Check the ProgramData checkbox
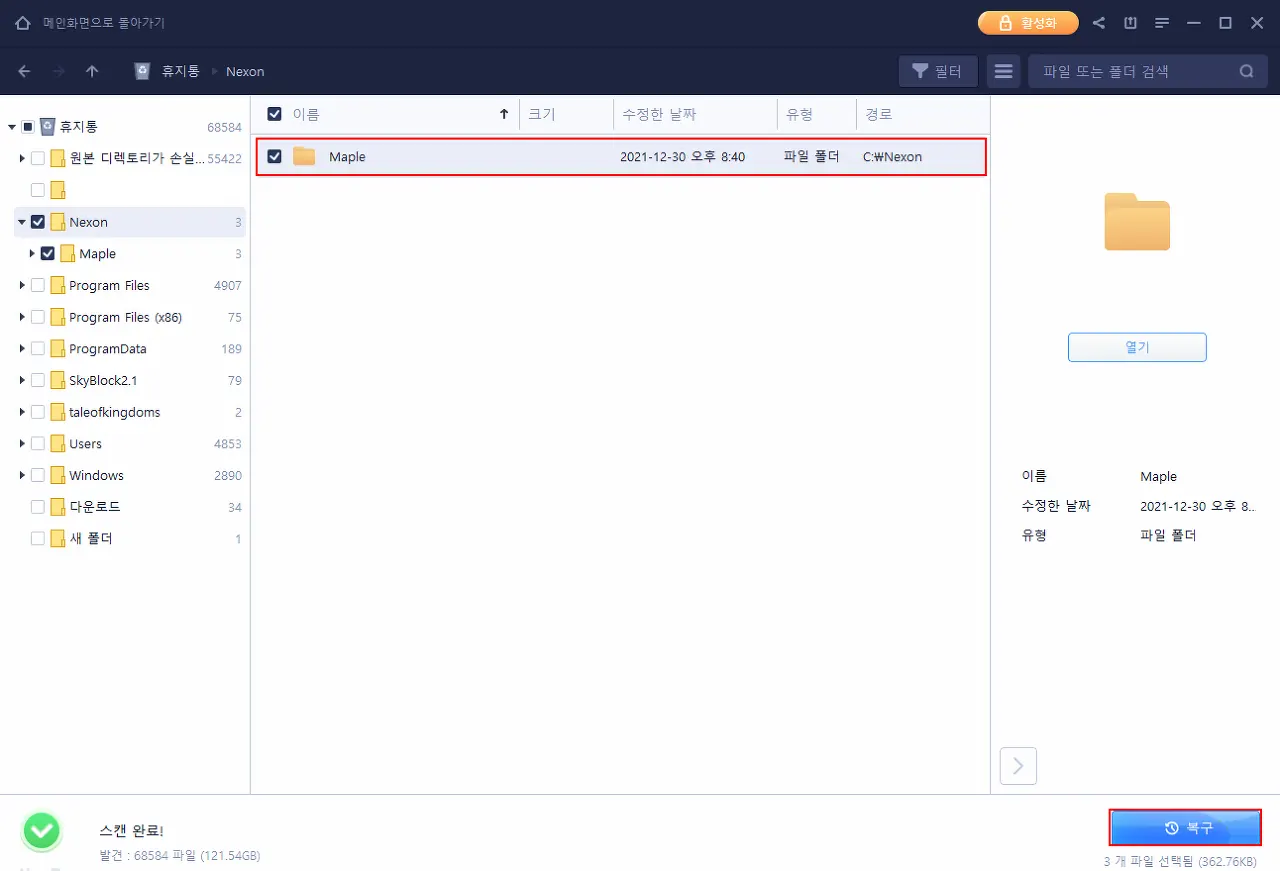Image resolution: width=1280 pixels, height=871 pixels. click(x=38, y=348)
